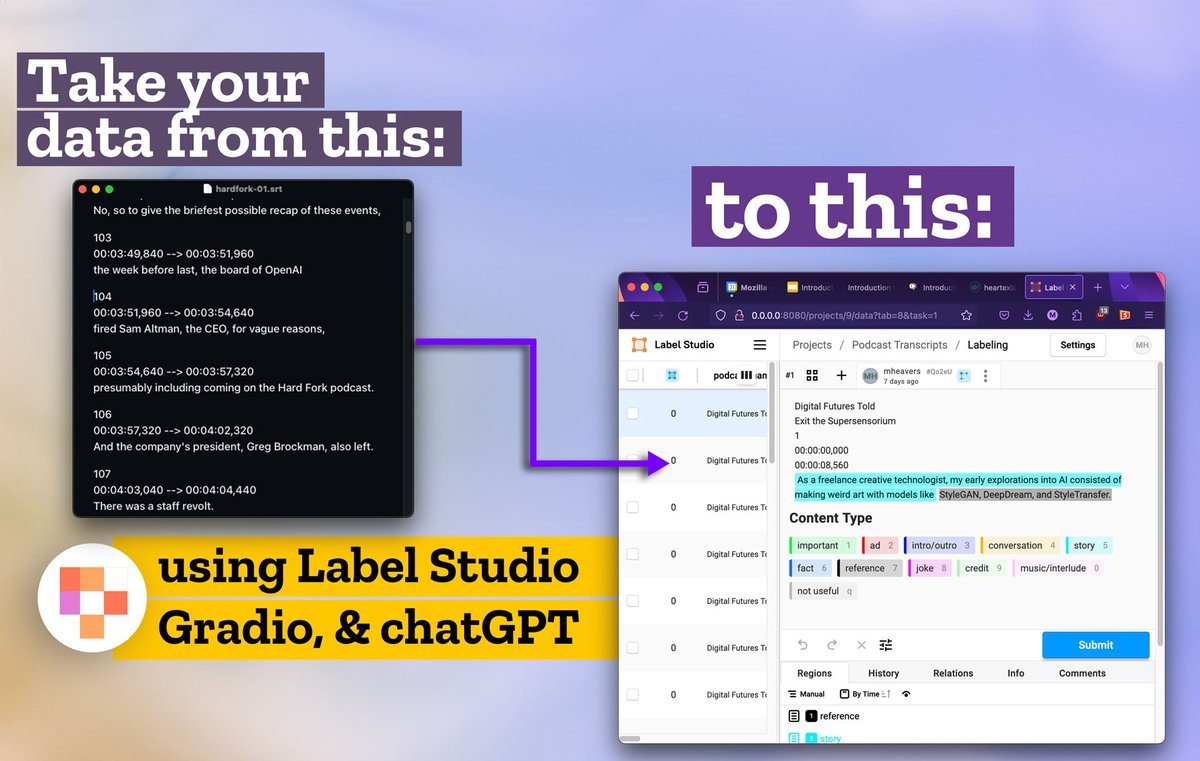Open the Firefox downloads panel

[1028, 315]
